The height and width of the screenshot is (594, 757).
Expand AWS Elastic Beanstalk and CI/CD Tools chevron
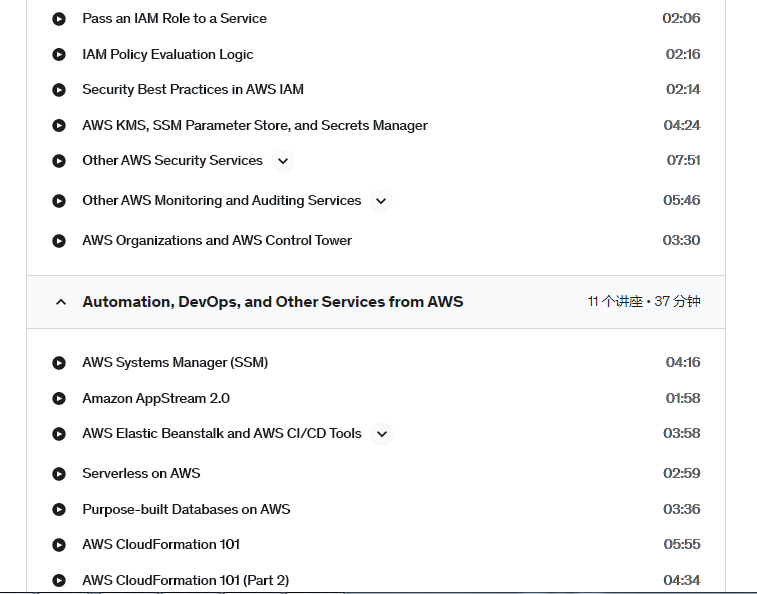tap(382, 434)
